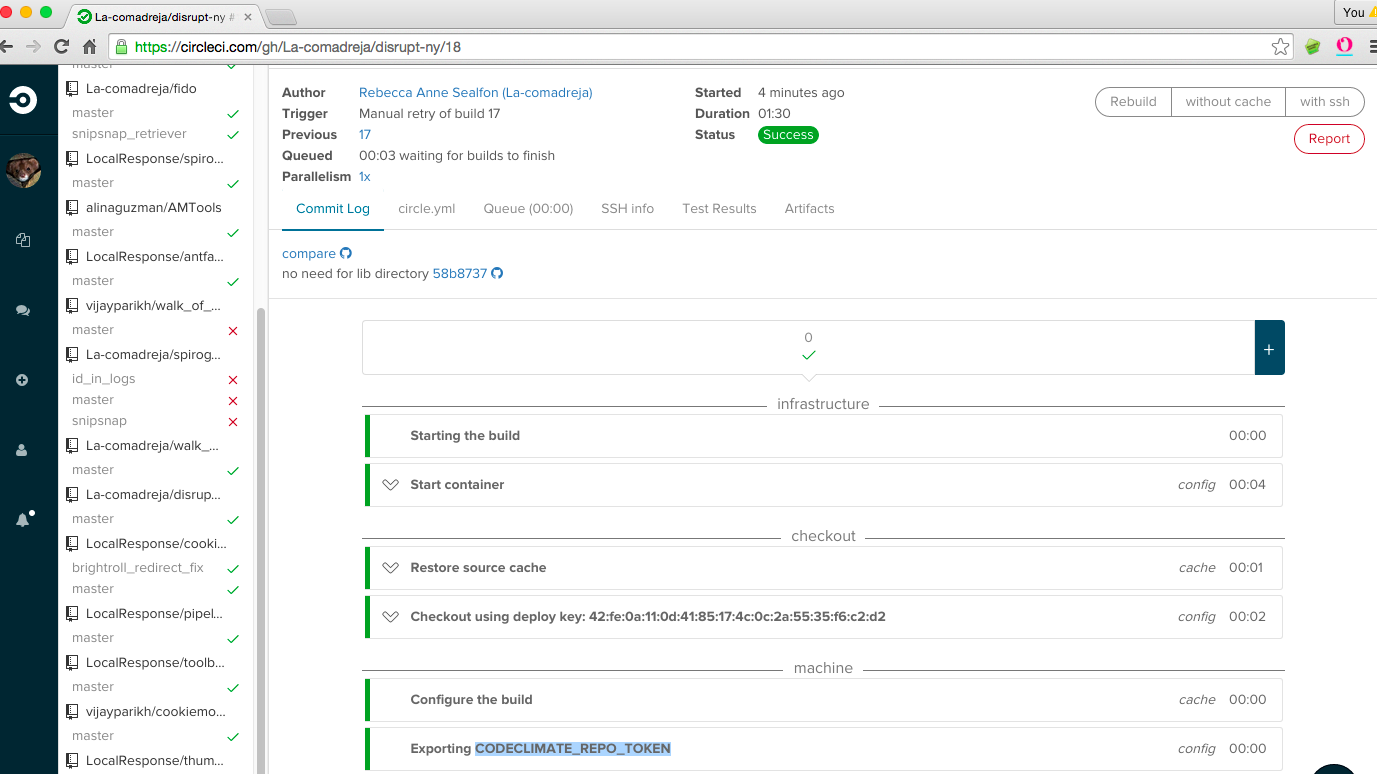Click the CircleCI logo icon
This screenshot has width=1377, height=774.
(22, 100)
